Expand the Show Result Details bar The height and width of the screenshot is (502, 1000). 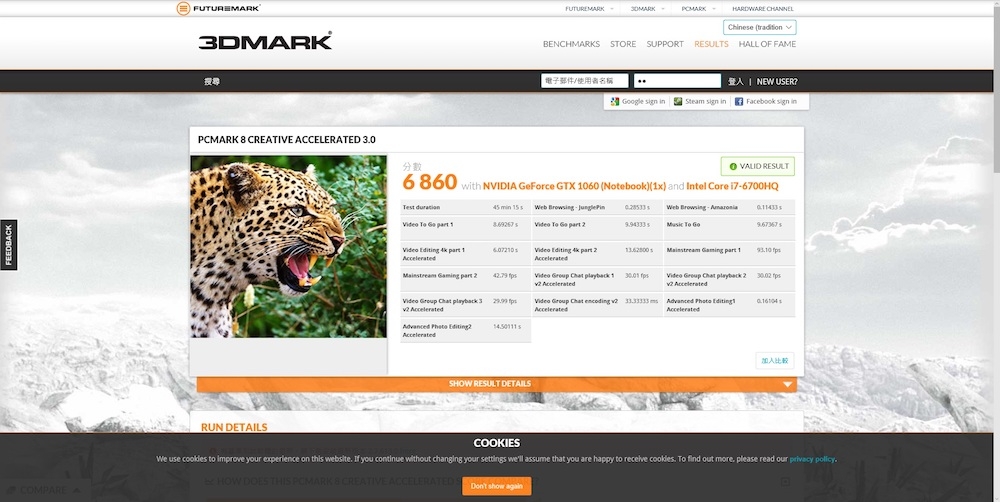(x=497, y=384)
